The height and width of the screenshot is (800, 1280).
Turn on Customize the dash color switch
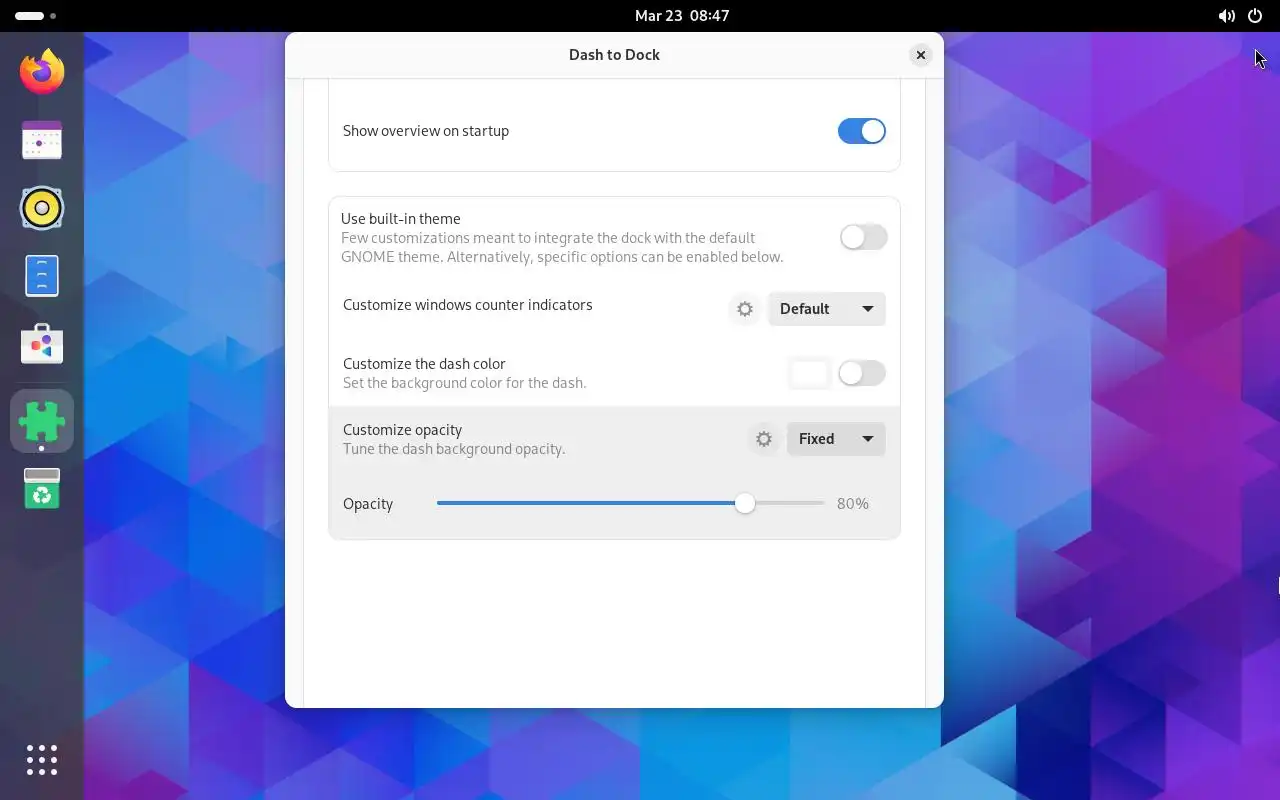tap(862, 373)
